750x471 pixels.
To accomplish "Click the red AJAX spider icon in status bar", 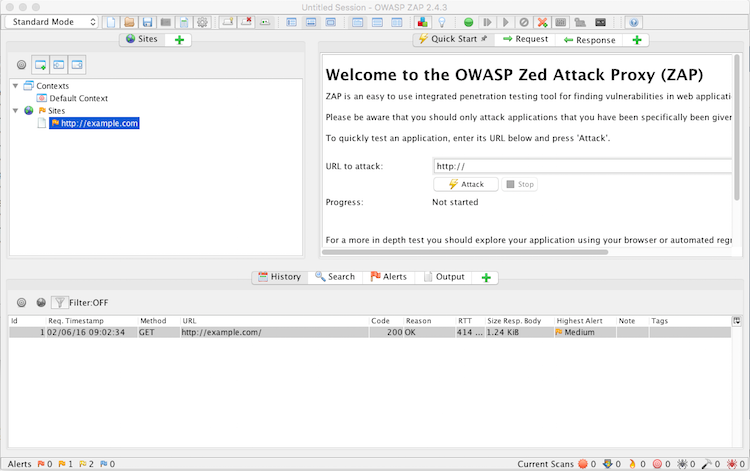I will 732,464.
